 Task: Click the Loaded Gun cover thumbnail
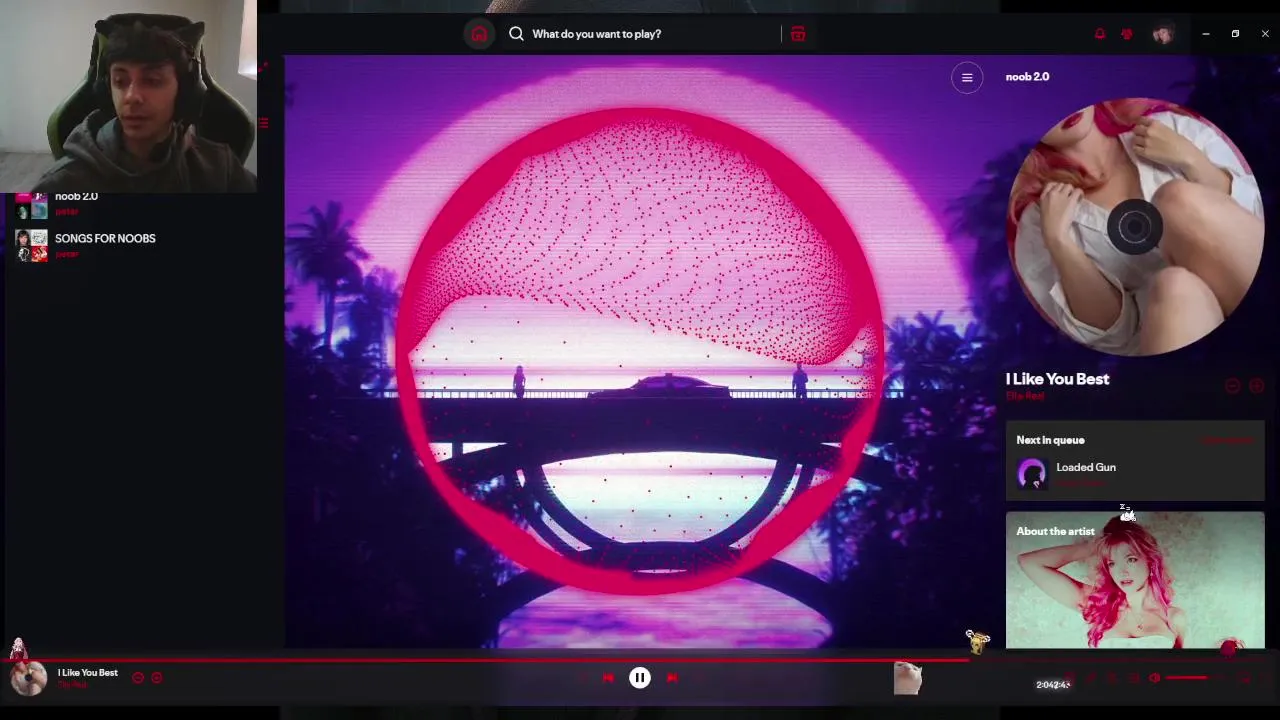point(1032,474)
